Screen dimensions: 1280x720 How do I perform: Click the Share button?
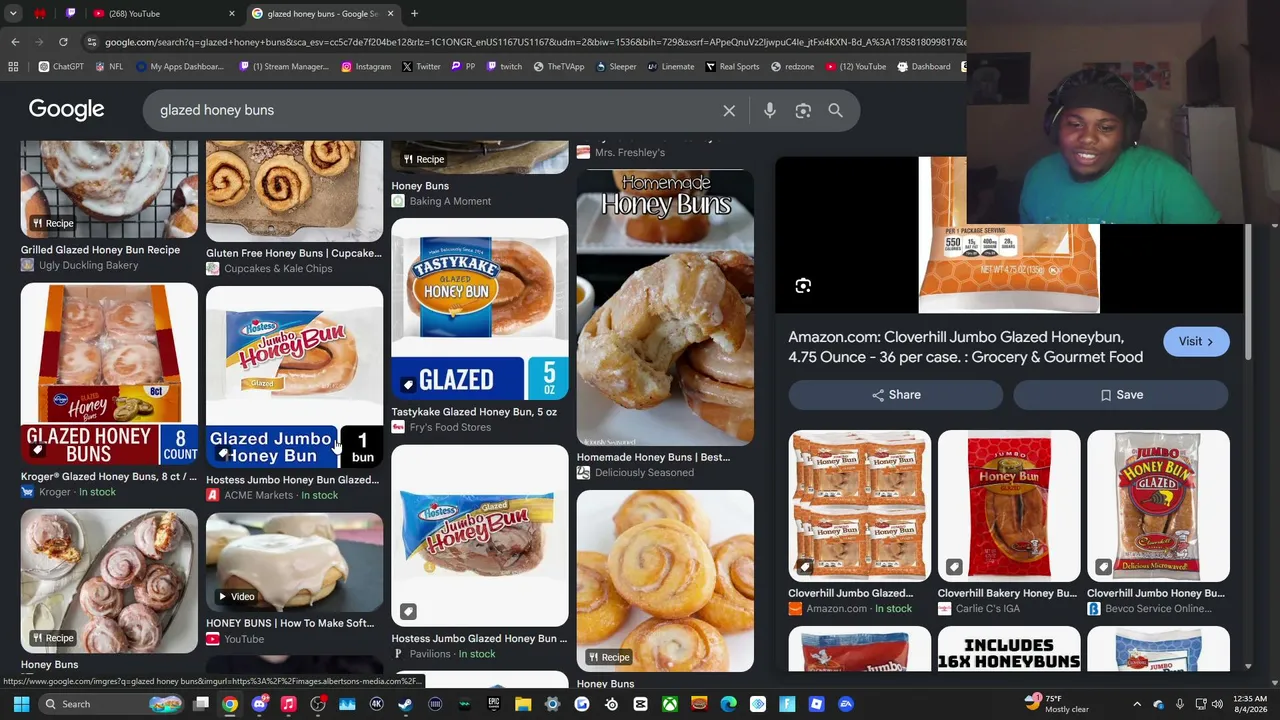click(x=896, y=395)
